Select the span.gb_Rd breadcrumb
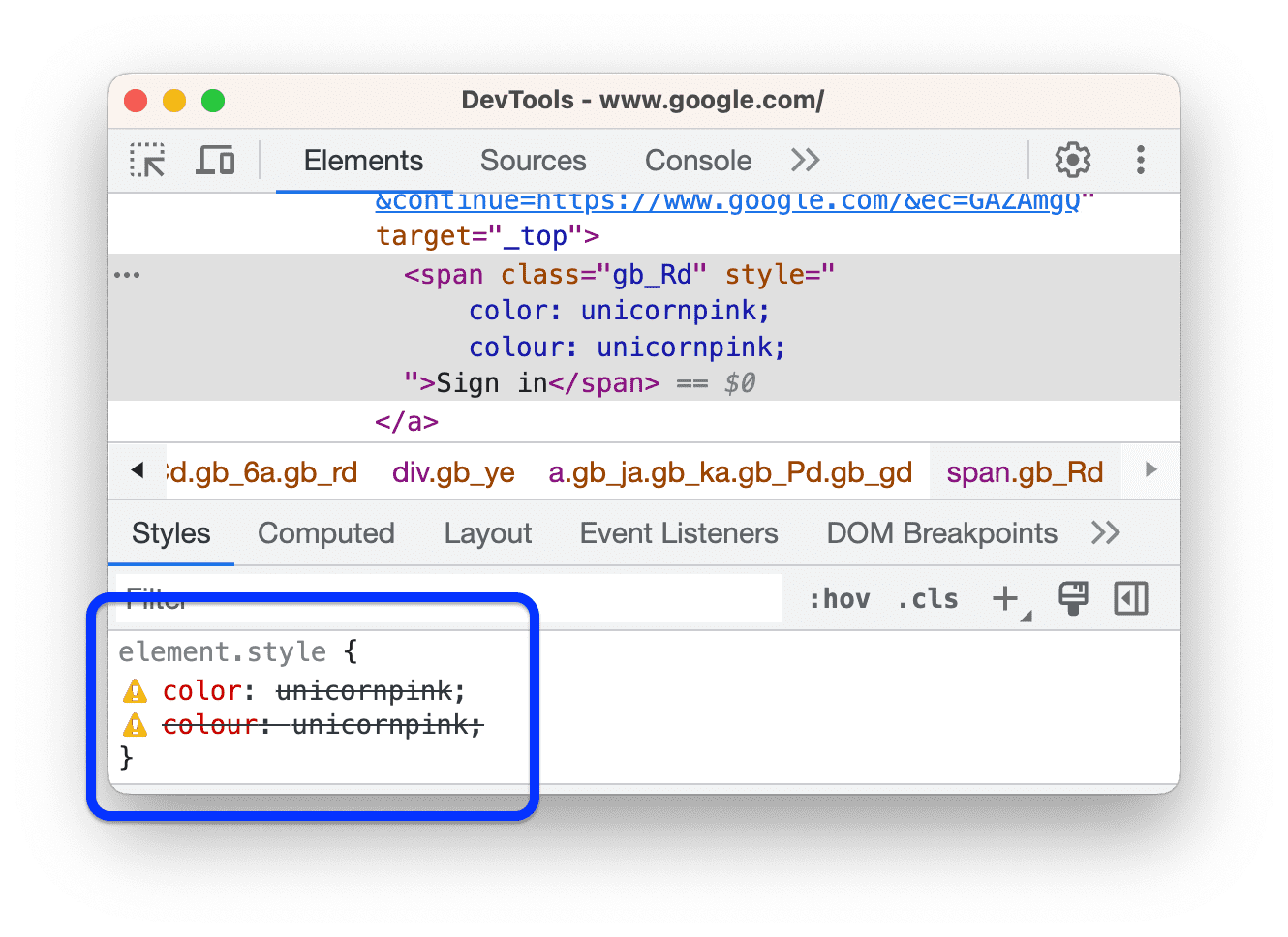 [x=1025, y=471]
